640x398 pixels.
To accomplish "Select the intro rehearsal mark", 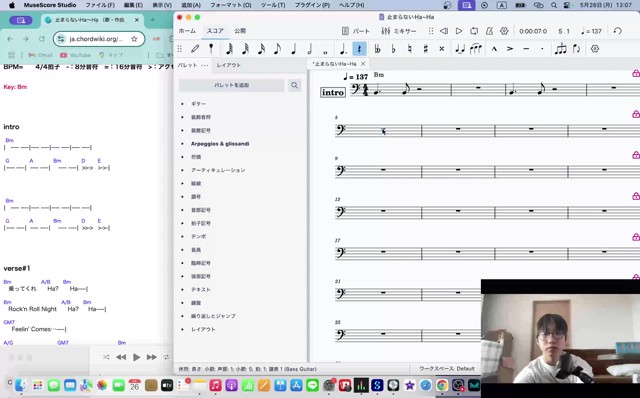I will (333, 92).
